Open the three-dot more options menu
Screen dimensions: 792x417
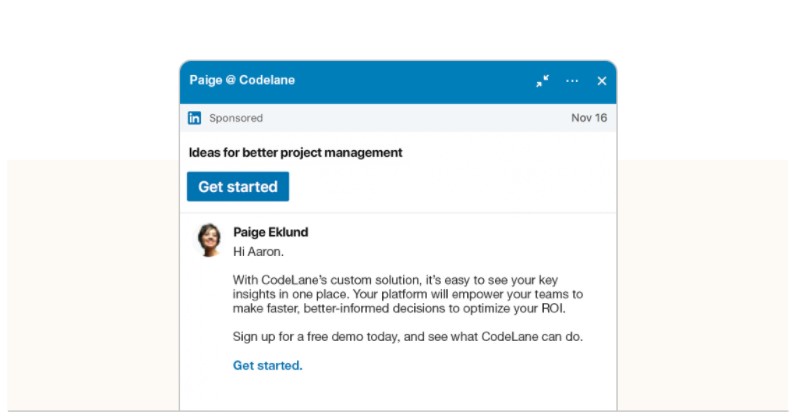point(572,81)
